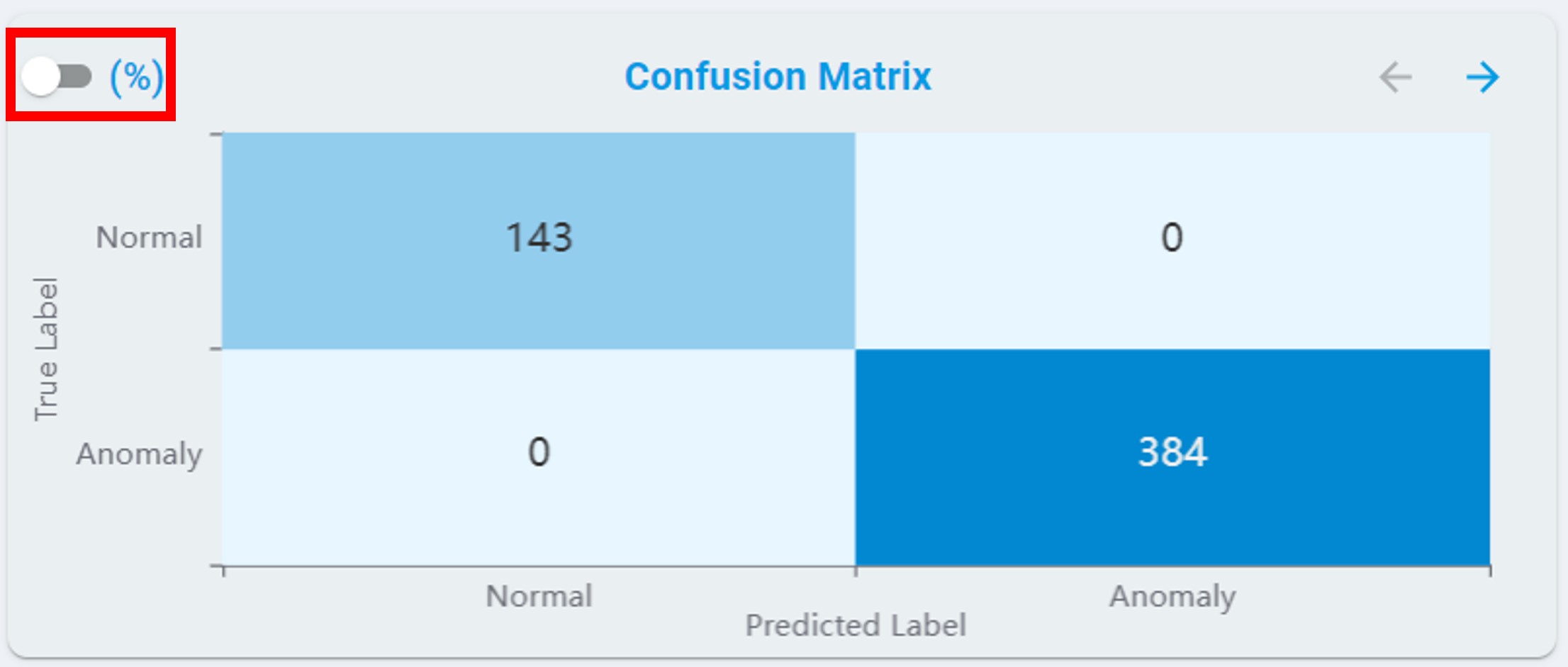Go to the next chart with the right arrow
The height and width of the screenshot is (667, 1568).
[x=1482, y=77]
